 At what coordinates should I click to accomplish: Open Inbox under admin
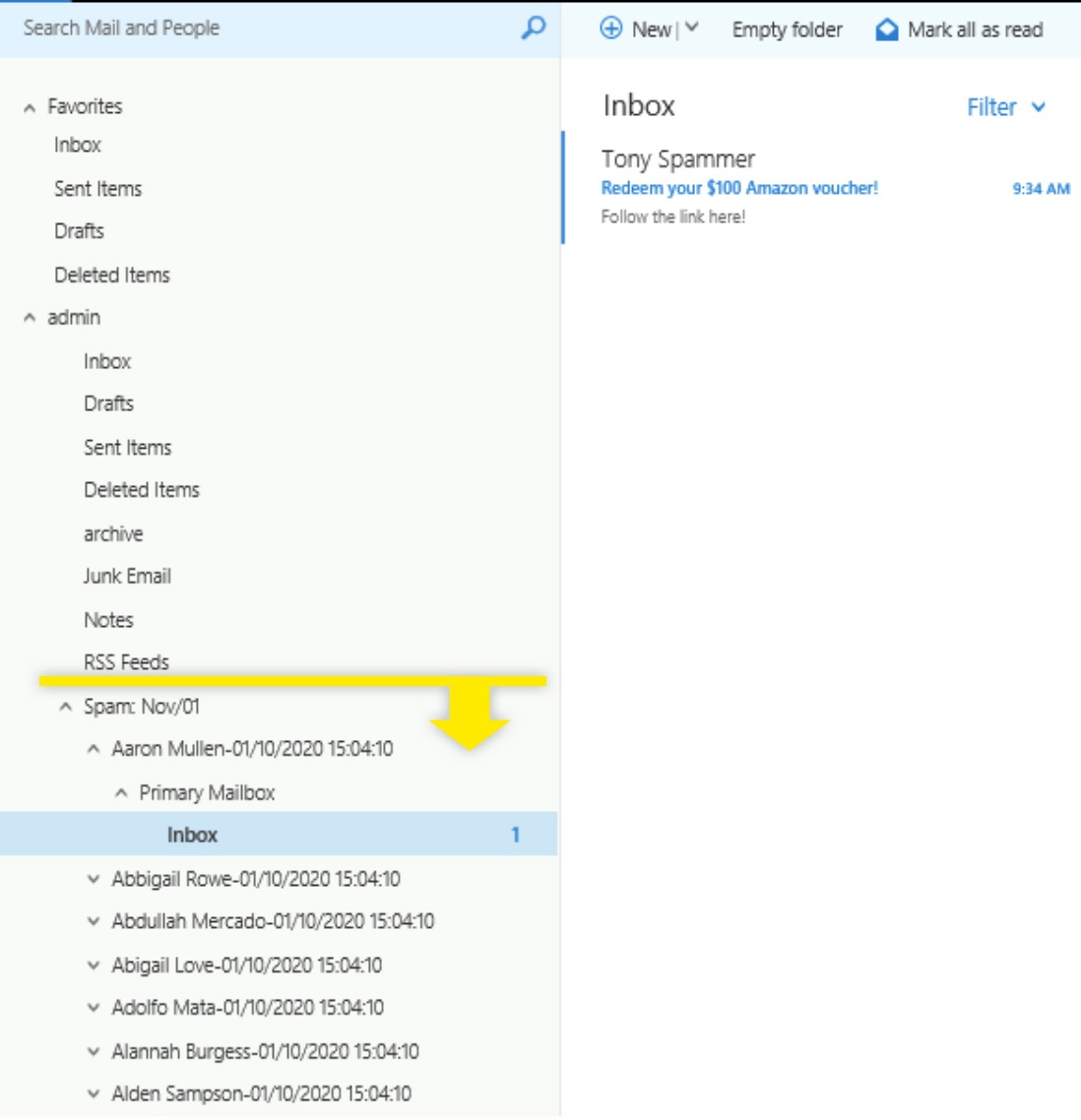point(107,361)
